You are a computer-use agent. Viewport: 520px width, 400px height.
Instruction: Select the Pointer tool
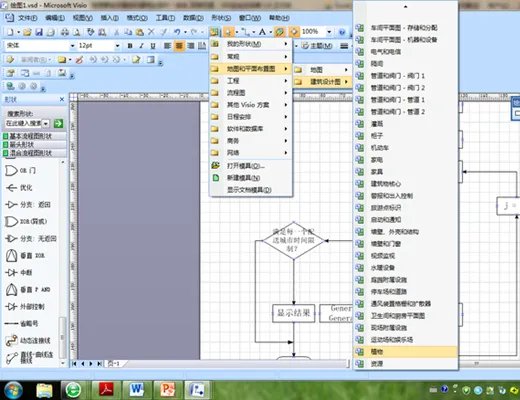click(x=229, y=32)
